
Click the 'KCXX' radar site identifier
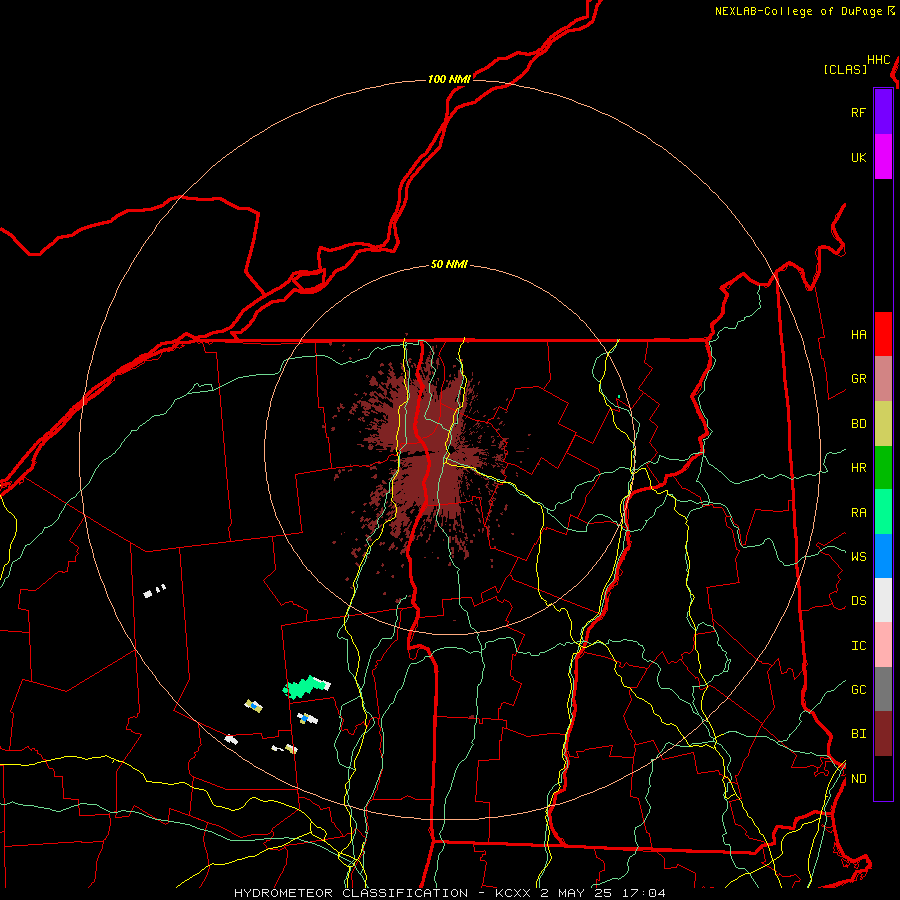513,893
